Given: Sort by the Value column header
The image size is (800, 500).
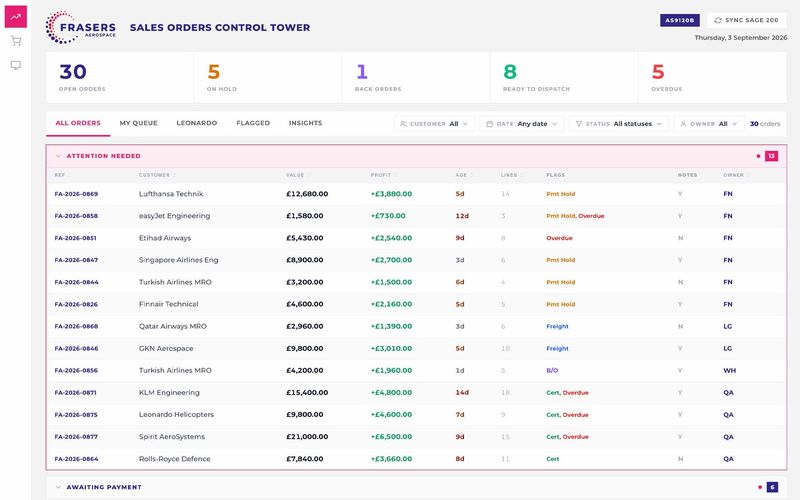Looking at the screenshot, I should 296,175.
